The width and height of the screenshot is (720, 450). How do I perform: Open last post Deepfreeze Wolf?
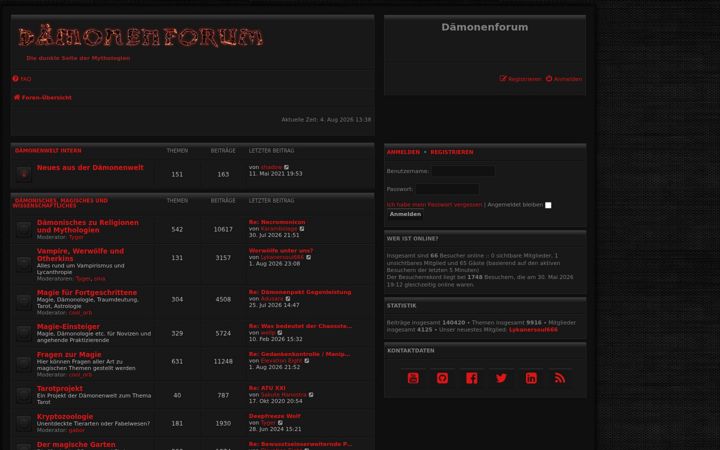click(275, 416)
